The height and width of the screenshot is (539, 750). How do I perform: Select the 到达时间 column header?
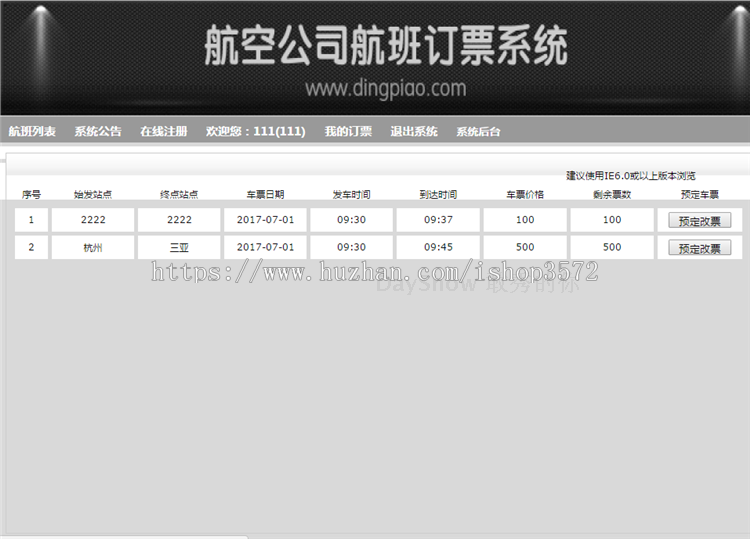point(438,194)
